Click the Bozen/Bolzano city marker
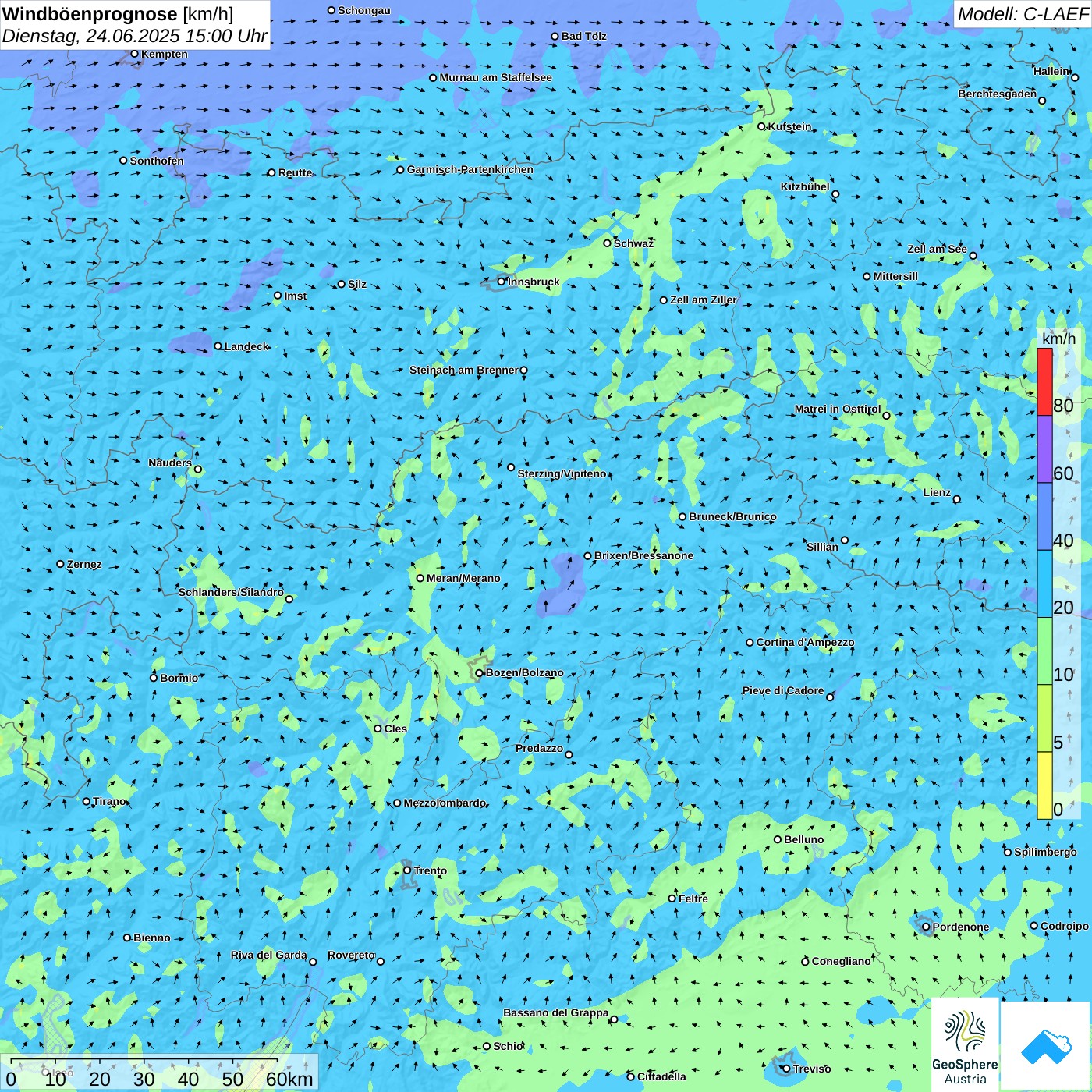Screen dimensions: 1092x1092 480,672
